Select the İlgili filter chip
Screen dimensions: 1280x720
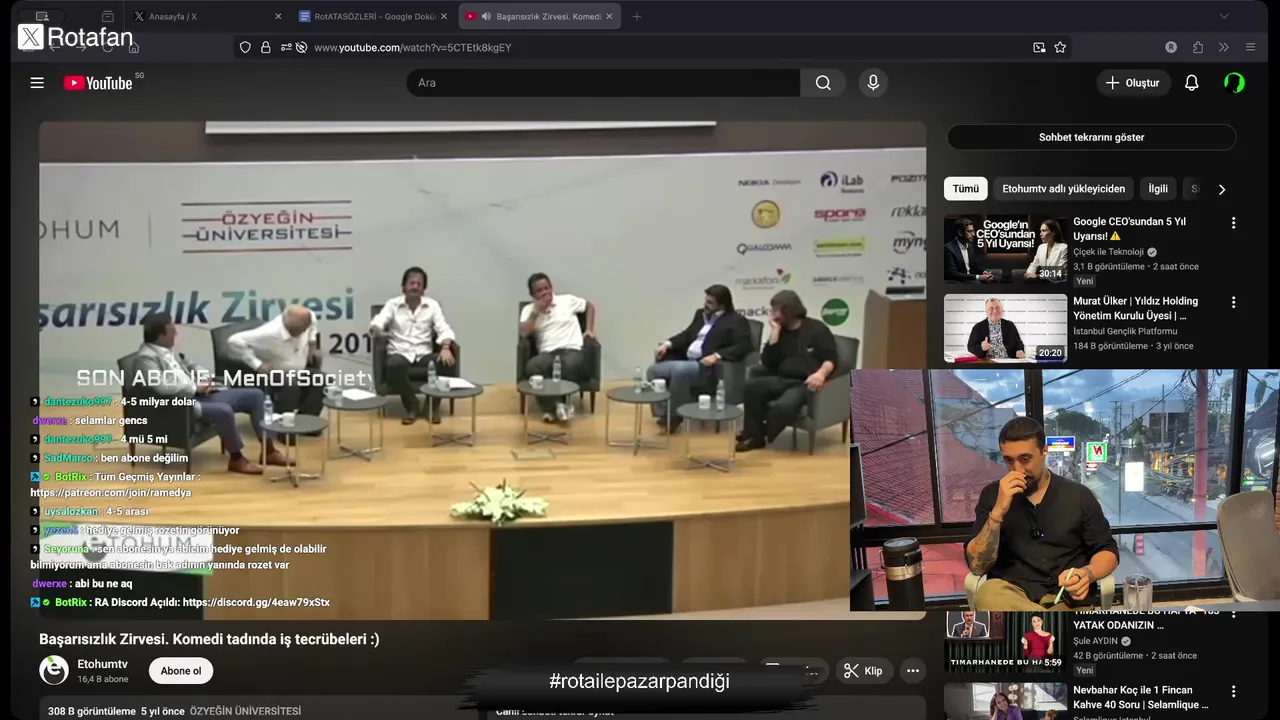coord(1157,188)
